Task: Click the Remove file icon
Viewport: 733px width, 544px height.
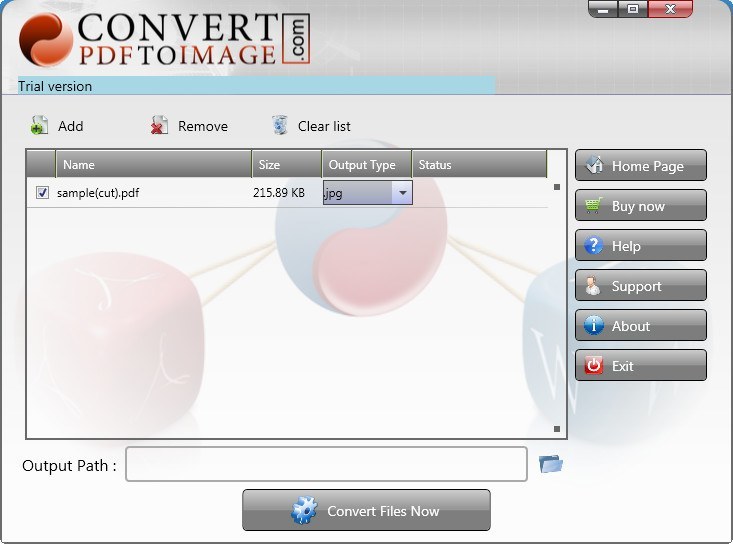Action: [159, 125]
